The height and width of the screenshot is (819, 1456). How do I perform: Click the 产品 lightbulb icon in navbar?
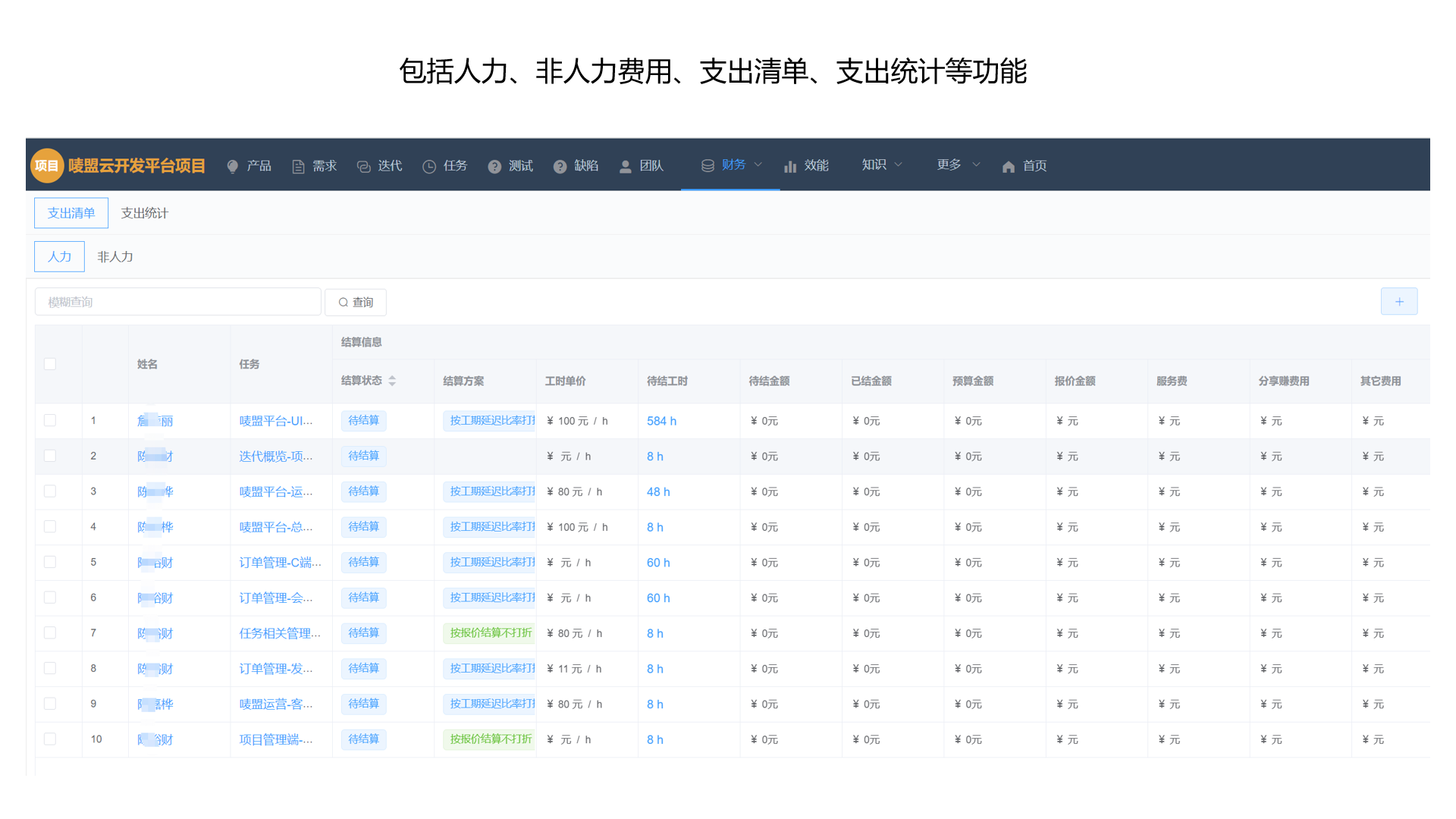coord(233,166)
